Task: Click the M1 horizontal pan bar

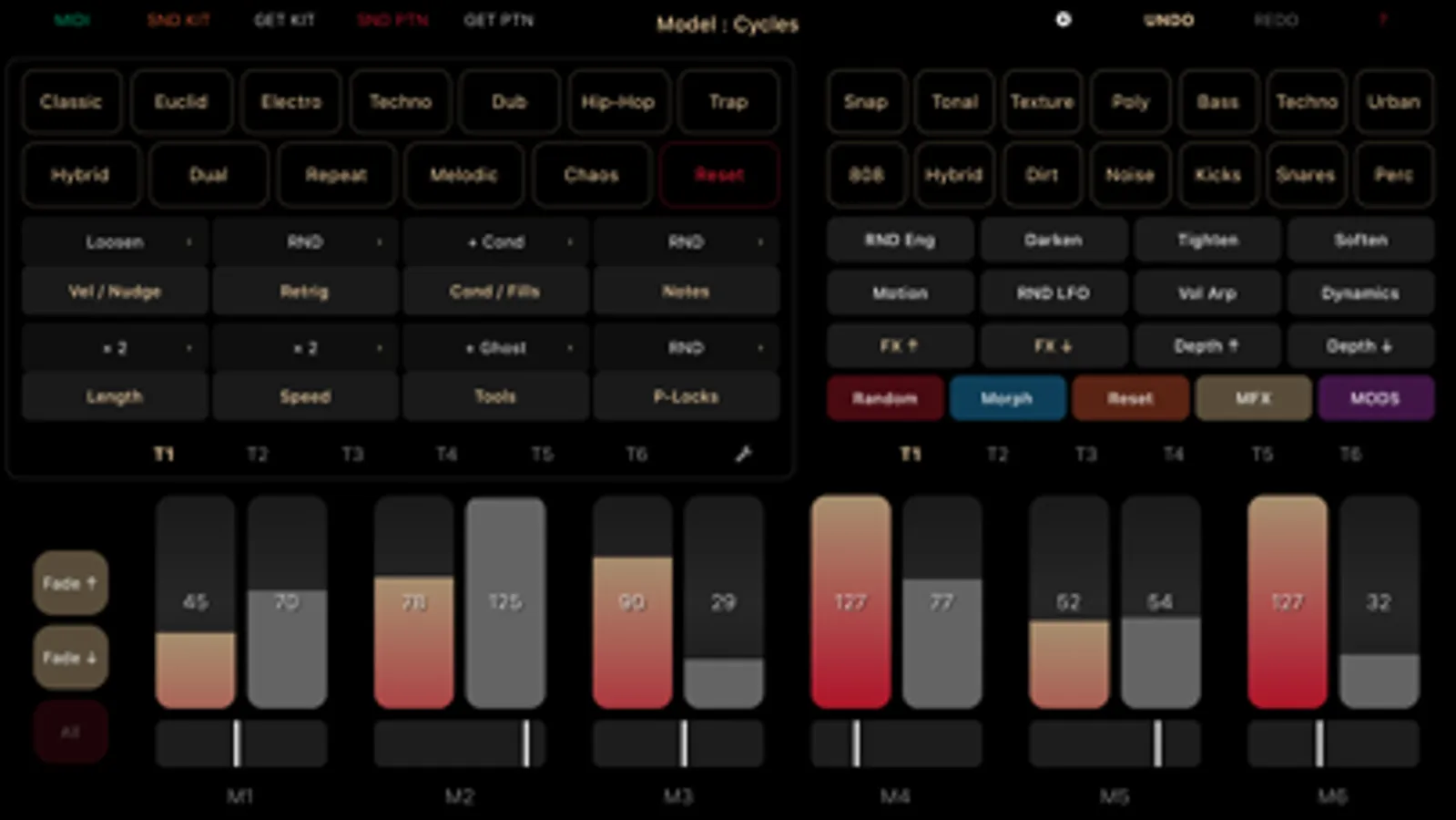Action: coord(240,743)
